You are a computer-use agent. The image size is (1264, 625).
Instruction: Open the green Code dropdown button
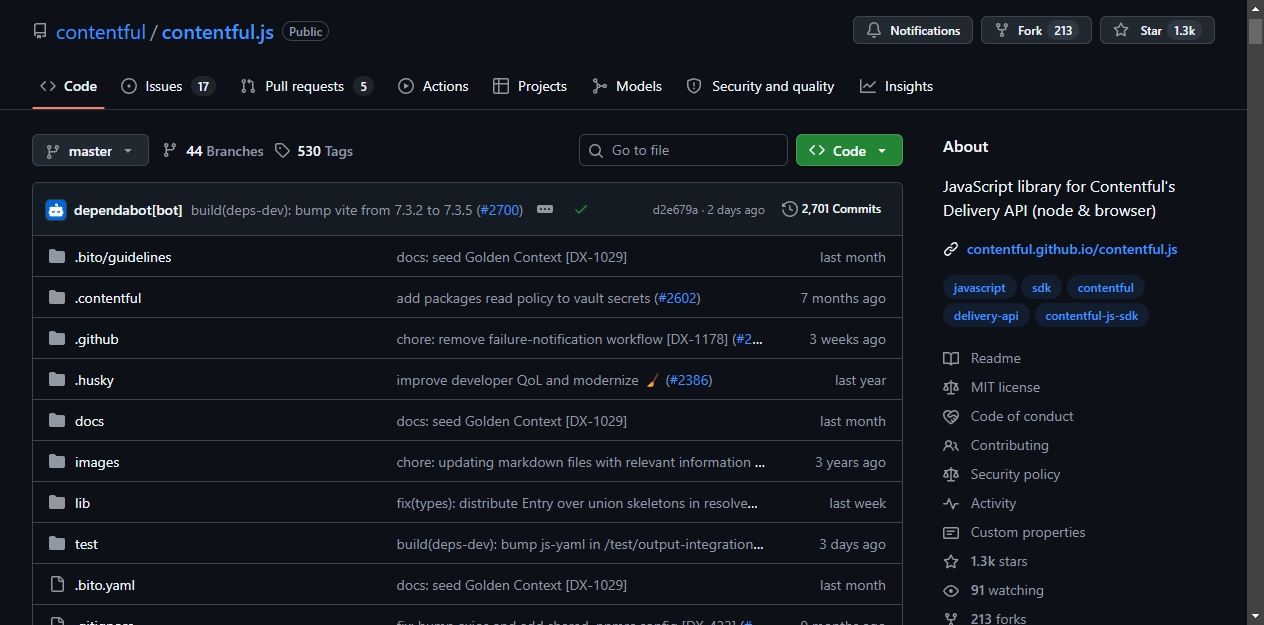849,151
